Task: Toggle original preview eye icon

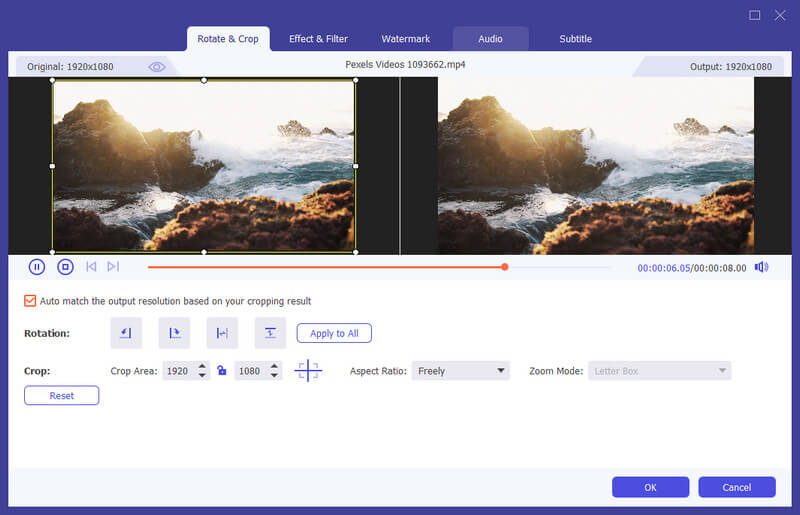Action: point(157,67)
